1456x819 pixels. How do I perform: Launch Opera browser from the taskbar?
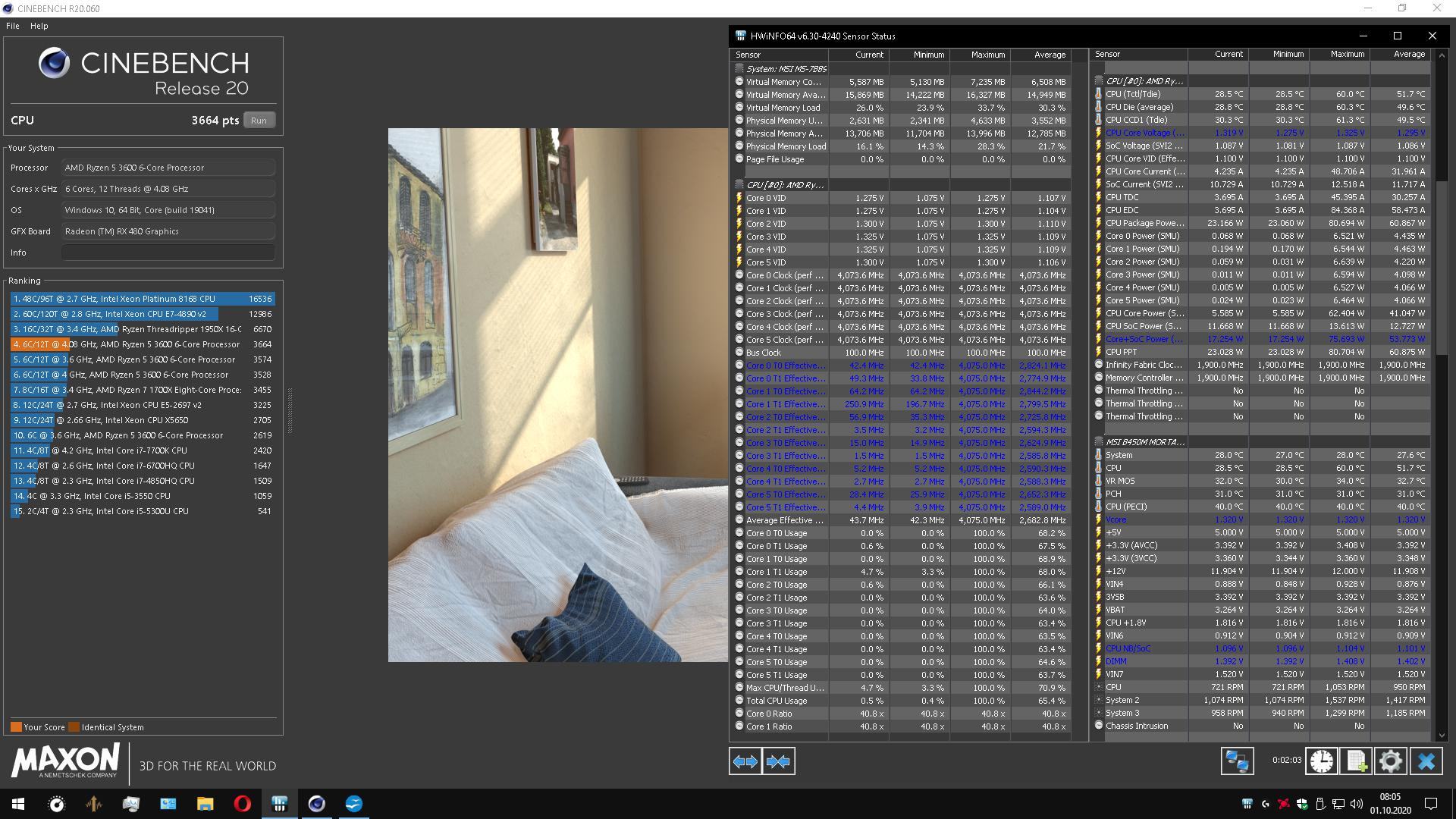(242, 804)
